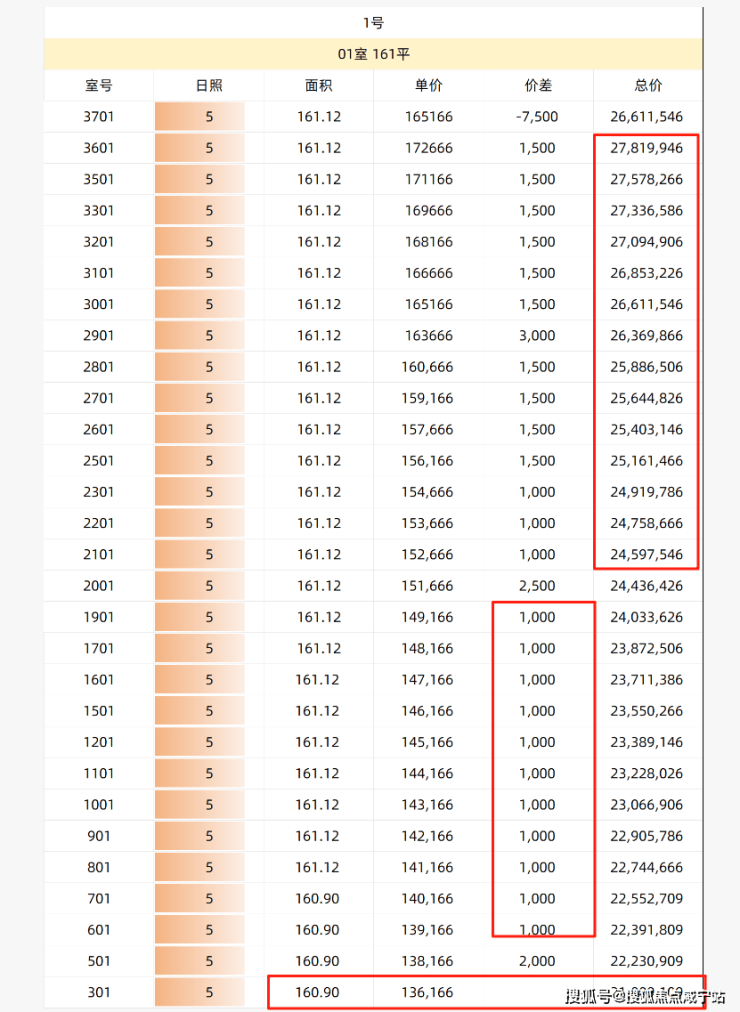Viewport: 740px width, 1012px height.
Task: Select area 160.90 in row 501
Action: point(319,961)
